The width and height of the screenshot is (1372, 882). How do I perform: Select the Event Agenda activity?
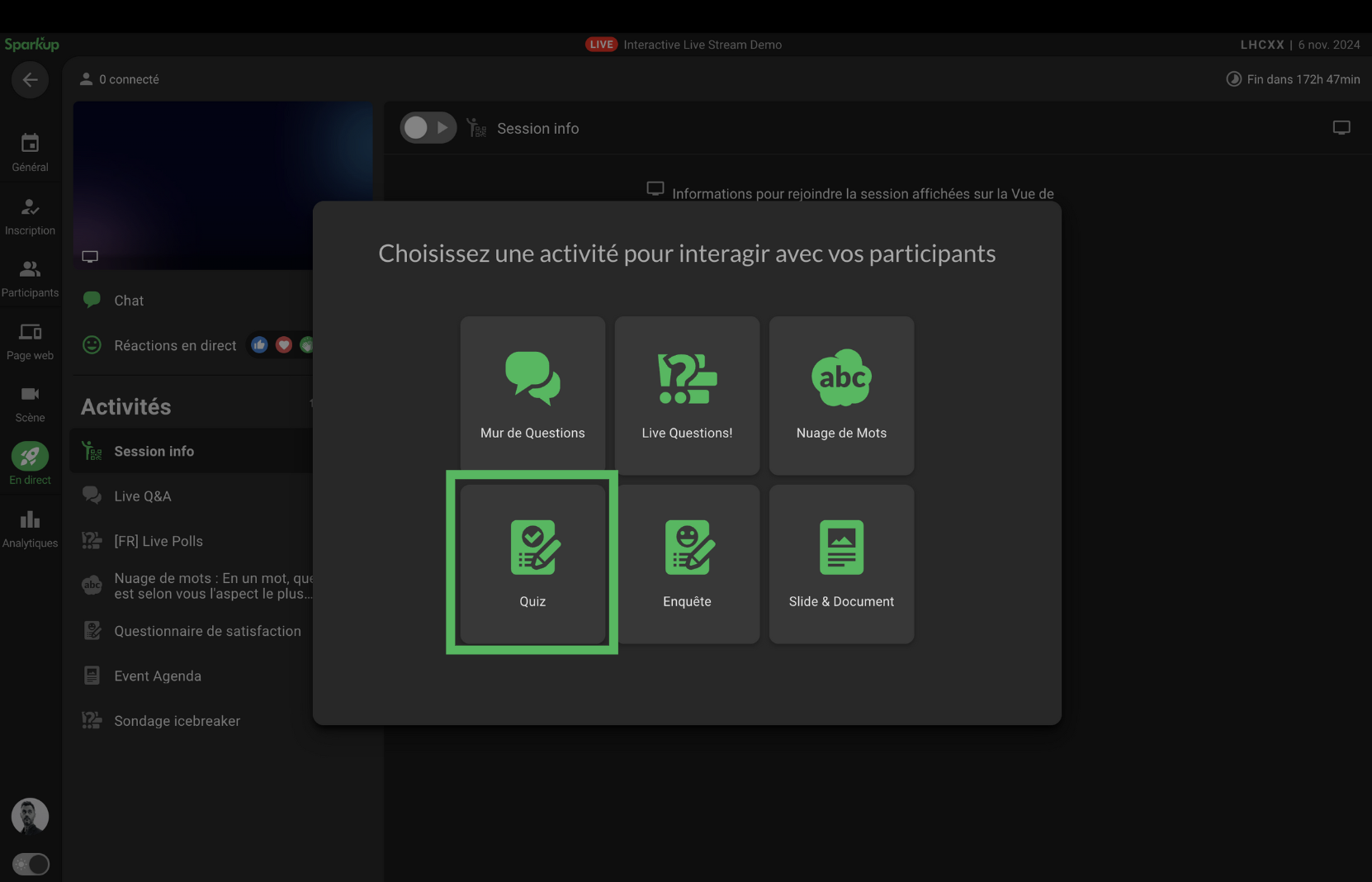point(158,676)
